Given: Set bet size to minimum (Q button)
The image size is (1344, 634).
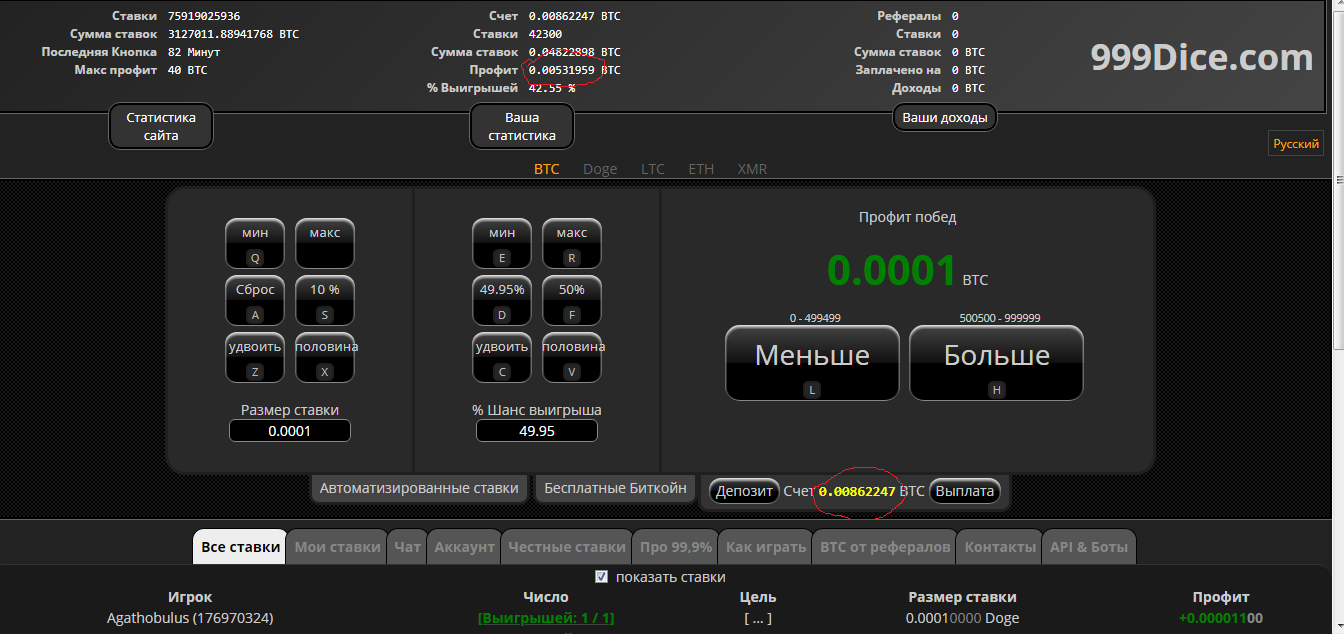Looking at the screenshot, I should (255, 244).
